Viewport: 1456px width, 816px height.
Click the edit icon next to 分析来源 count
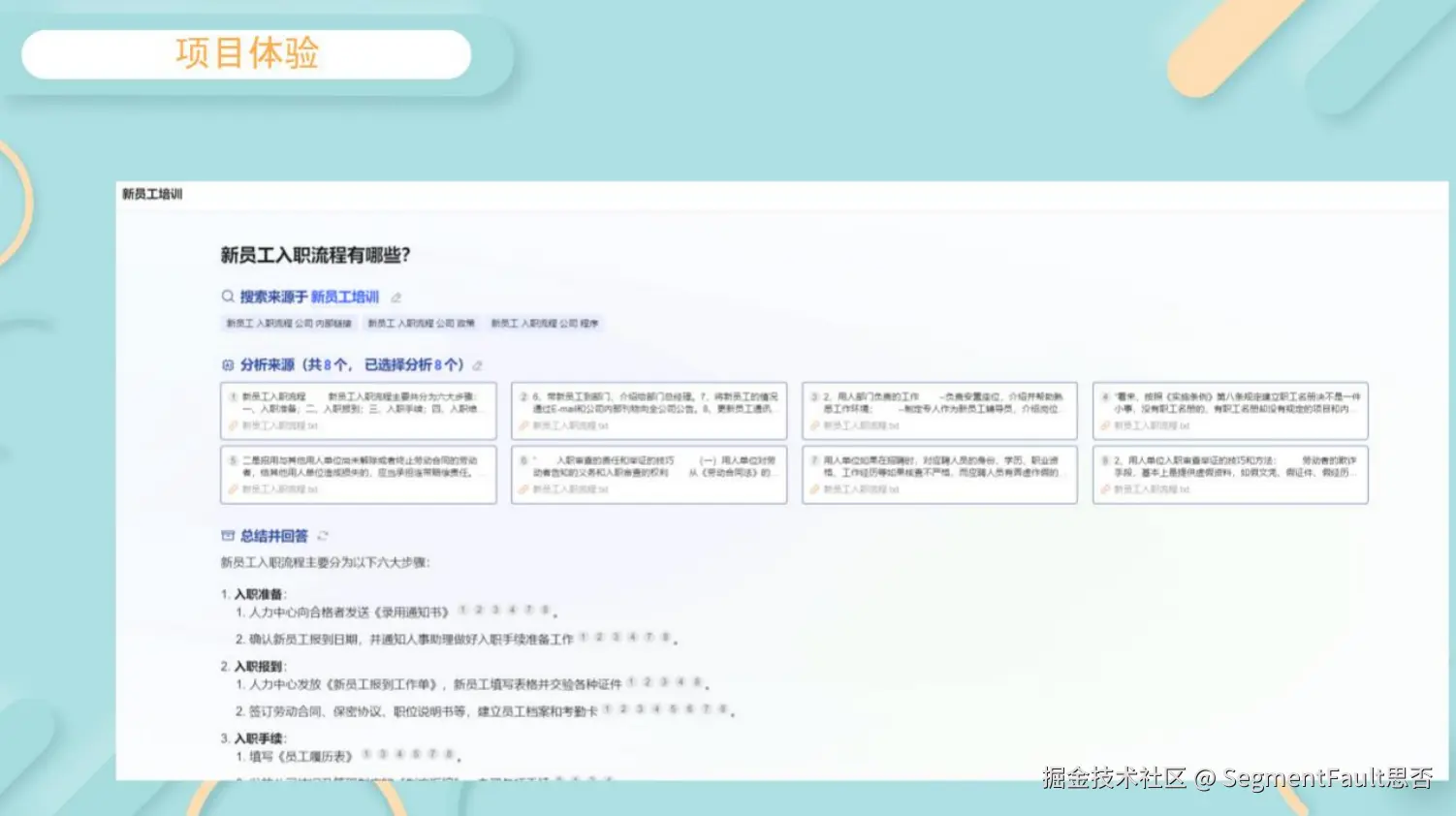pos(477,364)
